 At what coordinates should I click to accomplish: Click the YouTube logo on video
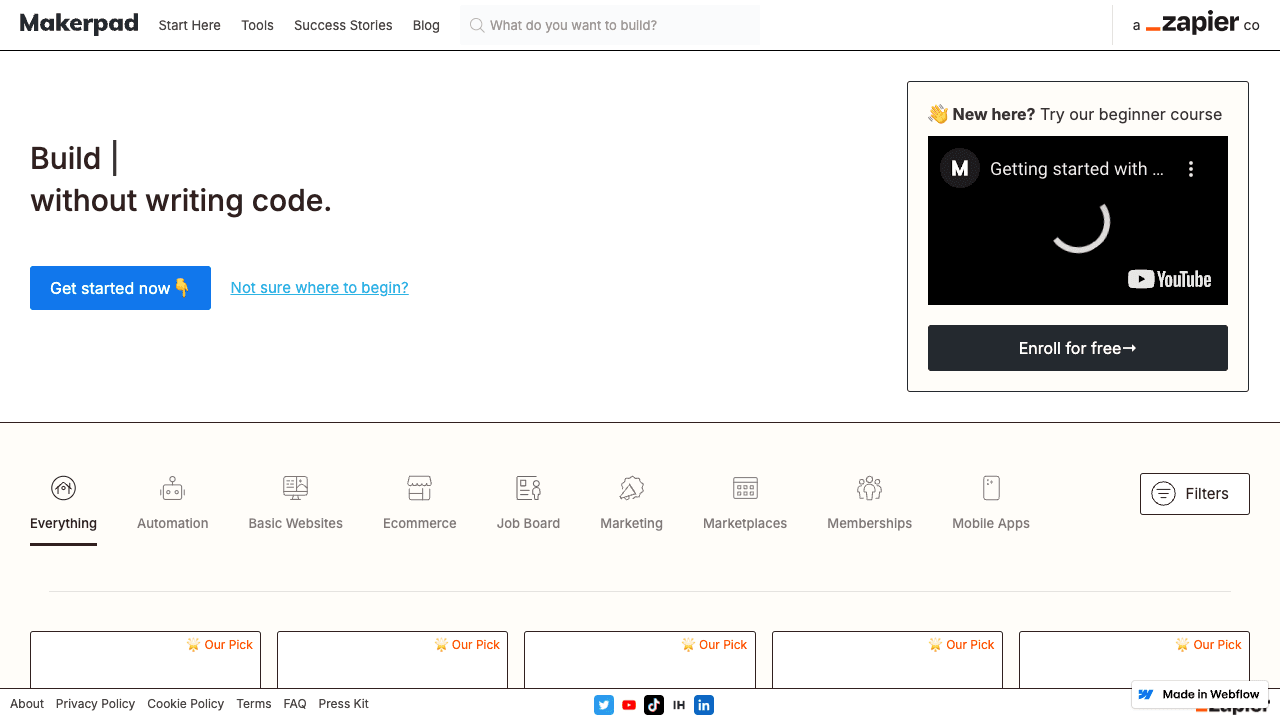pos(1170,280)
